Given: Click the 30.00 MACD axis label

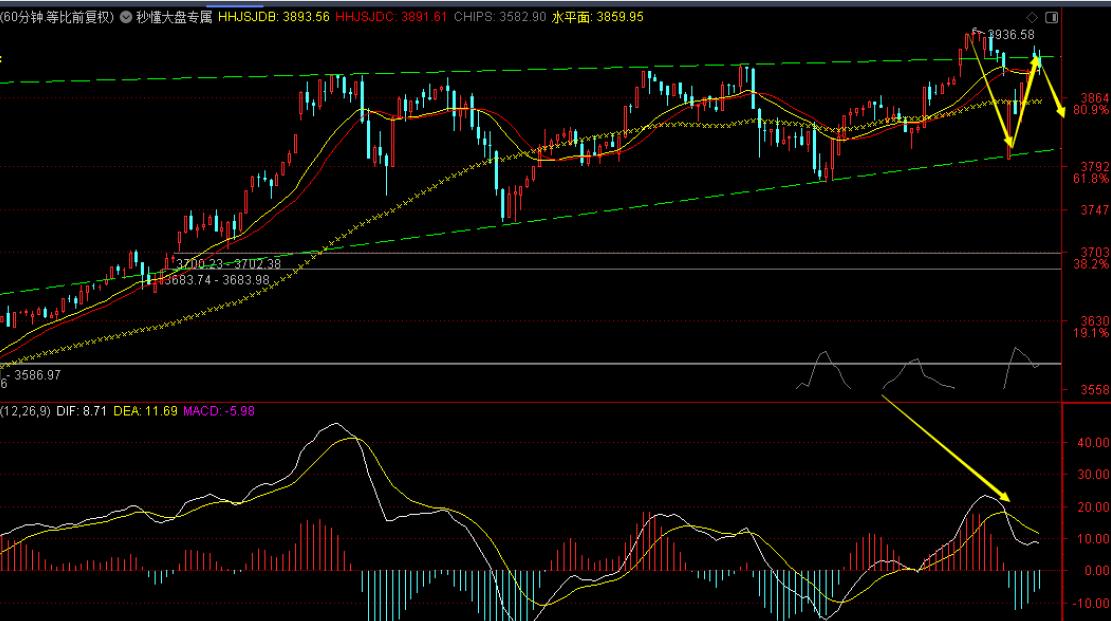Looking at the screenshot, I should [1093, 475].
